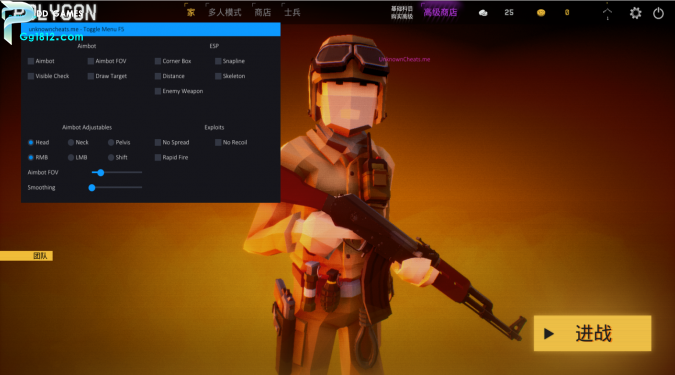Toggle No Spread exploit
Image resolution: width=675 pixels, height=375 pixels.
coord(158,143)
